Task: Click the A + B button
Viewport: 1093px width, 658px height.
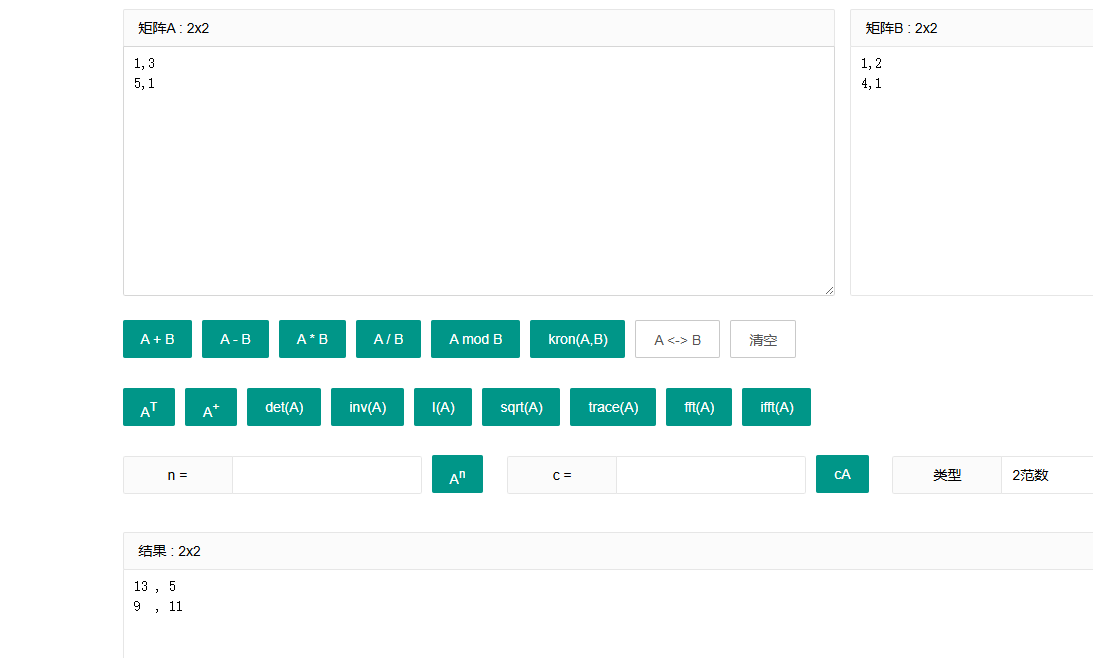Action: 157,339
